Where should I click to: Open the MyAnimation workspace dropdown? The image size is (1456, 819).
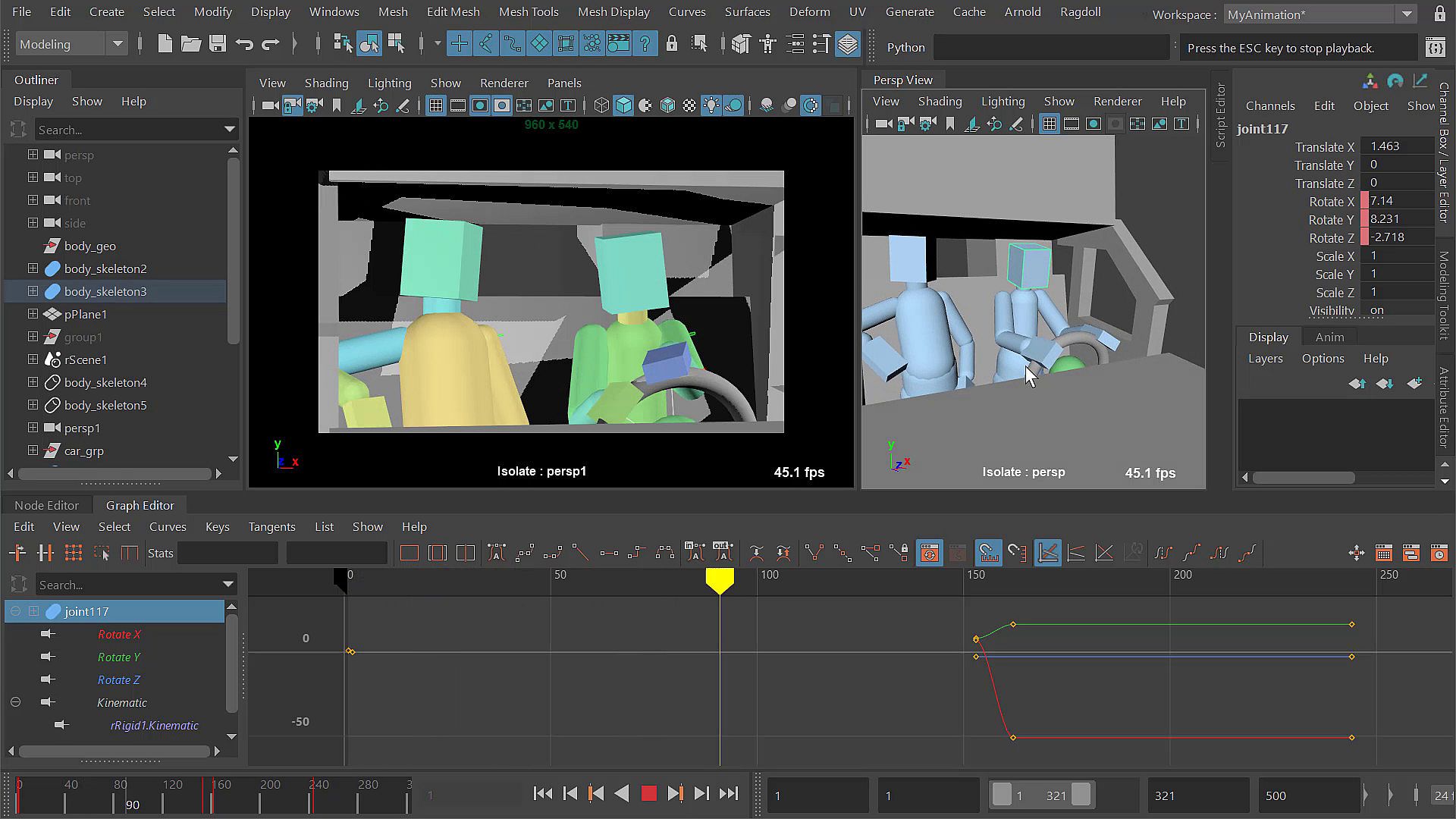(x=1407, y=14)
